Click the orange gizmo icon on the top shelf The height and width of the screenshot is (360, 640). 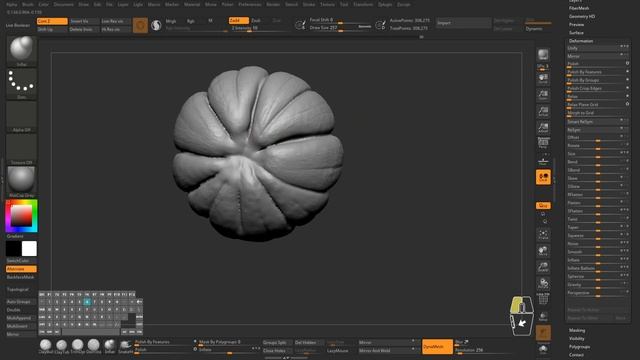point(140,25)
